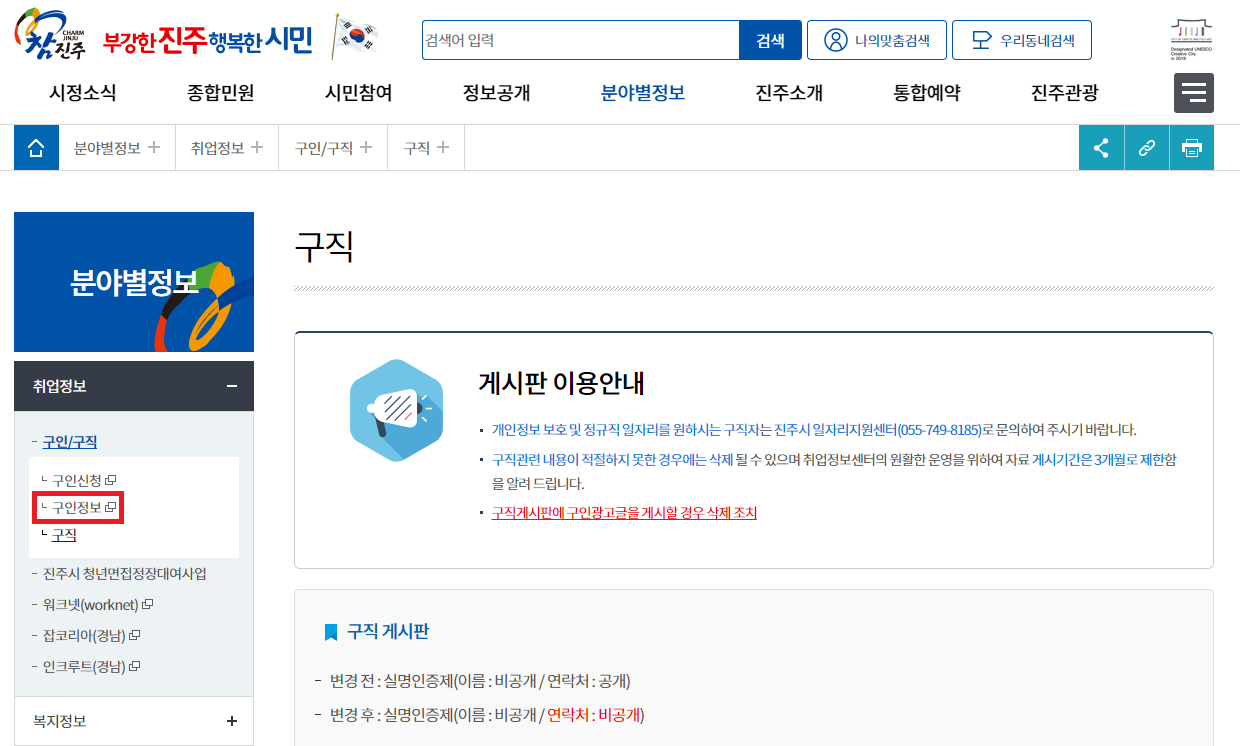Collapse the 취업정보 section
Image resolution: width=1240 pixels, height=746 pixels.
[232, 386]
